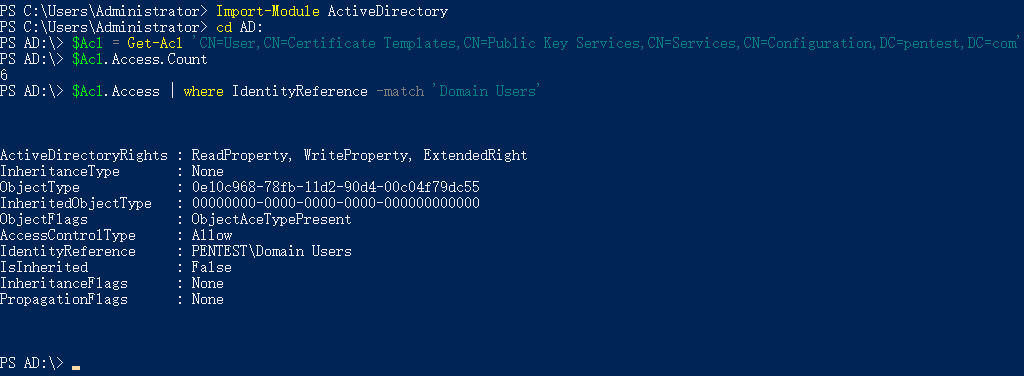Click the Import-Module command text
This screenshot has height=376, width=1024.
pyautogui.click(x=267, y=11)
